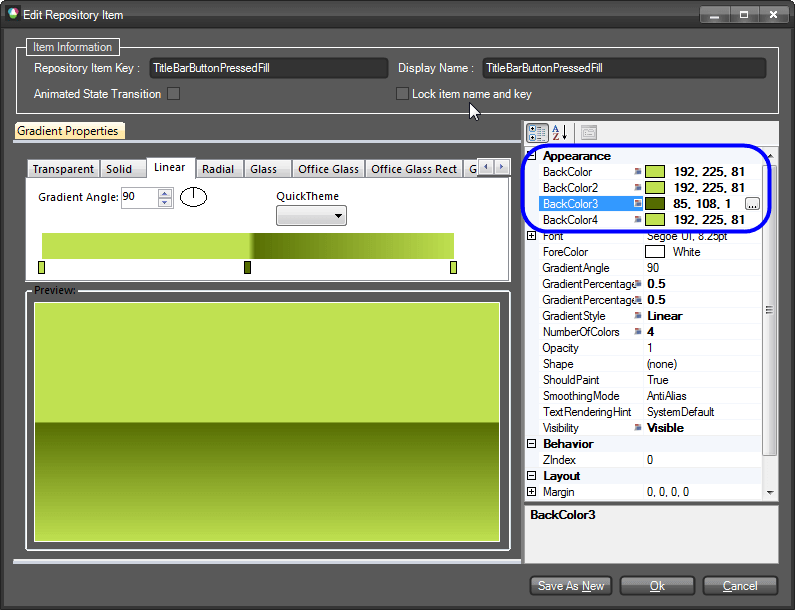
Task: Collapse the Behavior category
Action: pyautogui.click(x=531, y=444)
